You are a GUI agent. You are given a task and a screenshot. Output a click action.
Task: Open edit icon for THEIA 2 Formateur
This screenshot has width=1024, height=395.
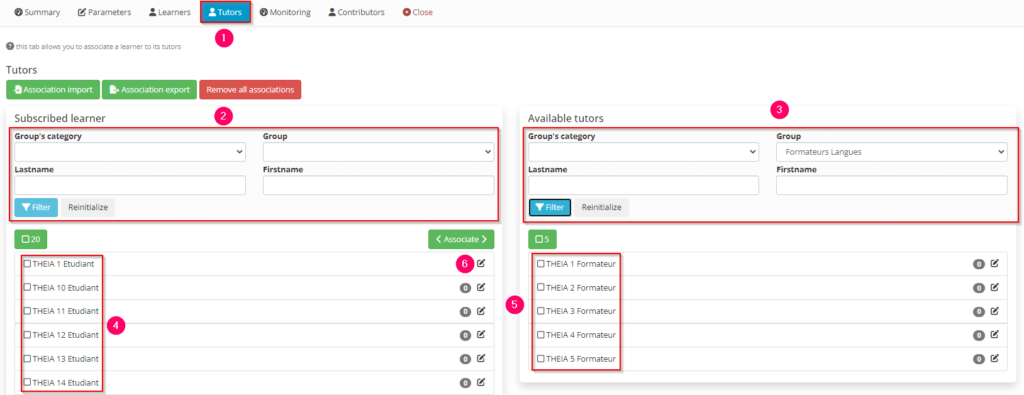995,287
